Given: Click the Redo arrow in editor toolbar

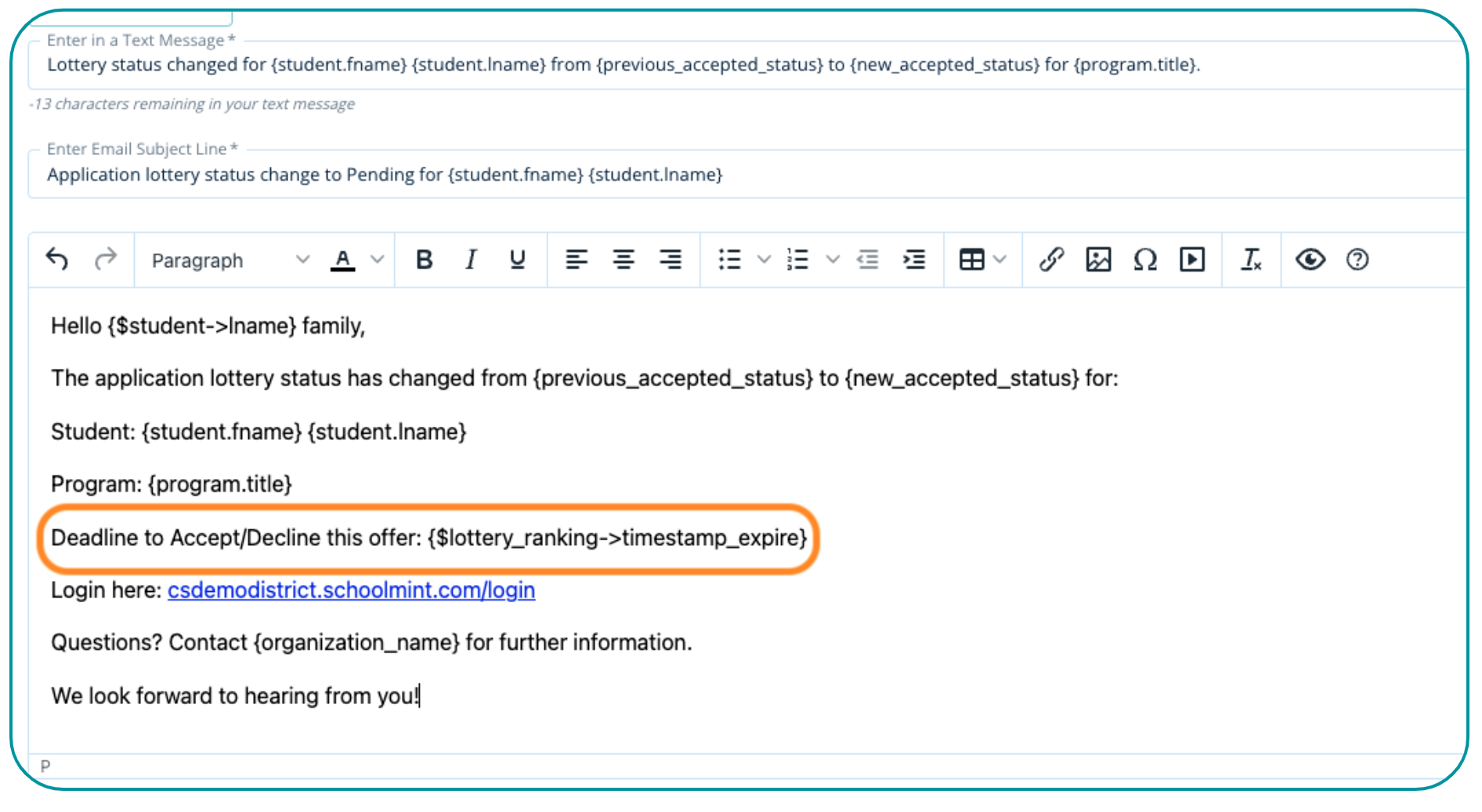Looking at the screenshot, I should (105, 259).
